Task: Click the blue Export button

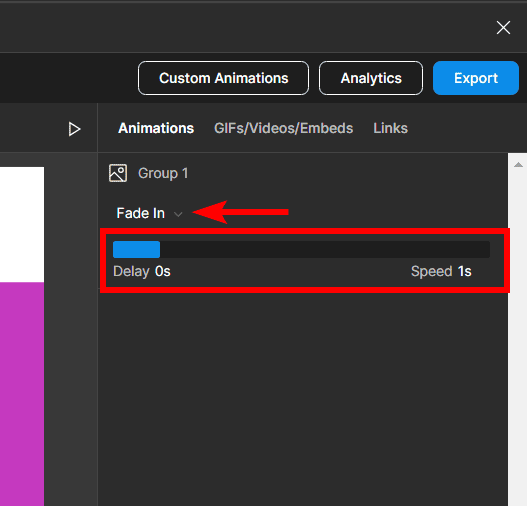Action: tap(476, 78)
